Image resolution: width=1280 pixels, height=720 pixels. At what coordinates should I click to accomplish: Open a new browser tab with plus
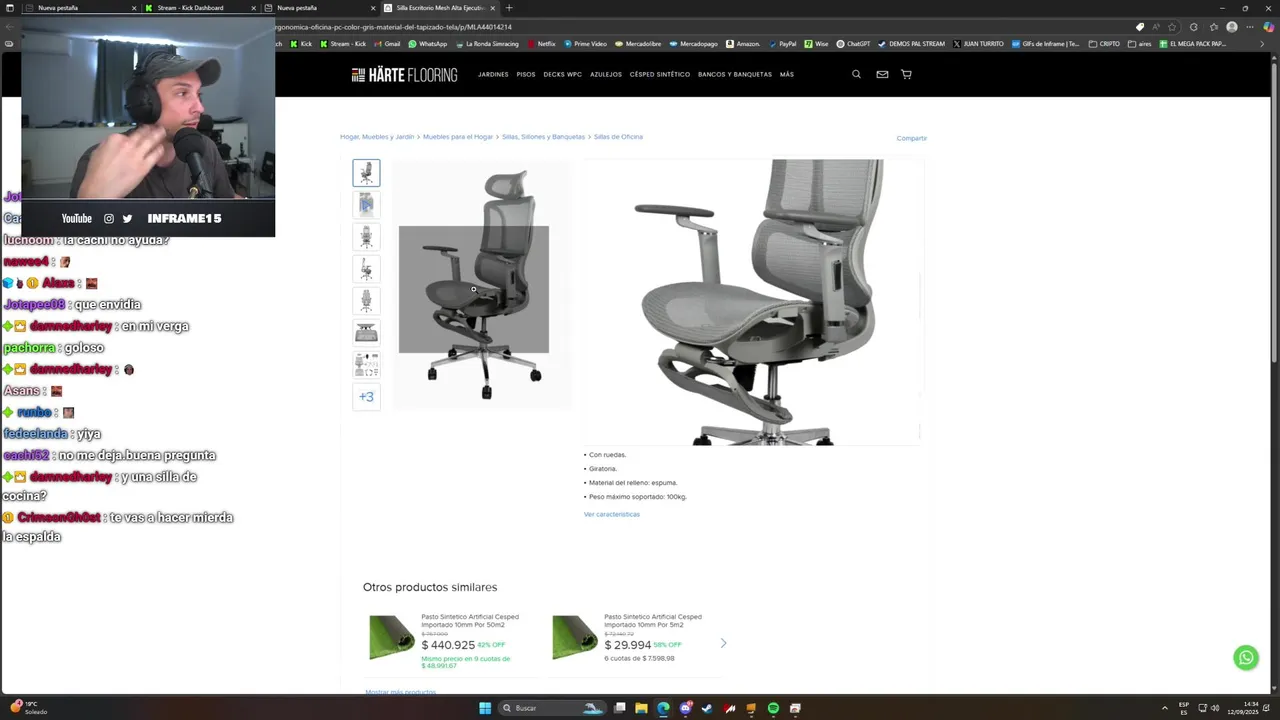tap(509, 8)
